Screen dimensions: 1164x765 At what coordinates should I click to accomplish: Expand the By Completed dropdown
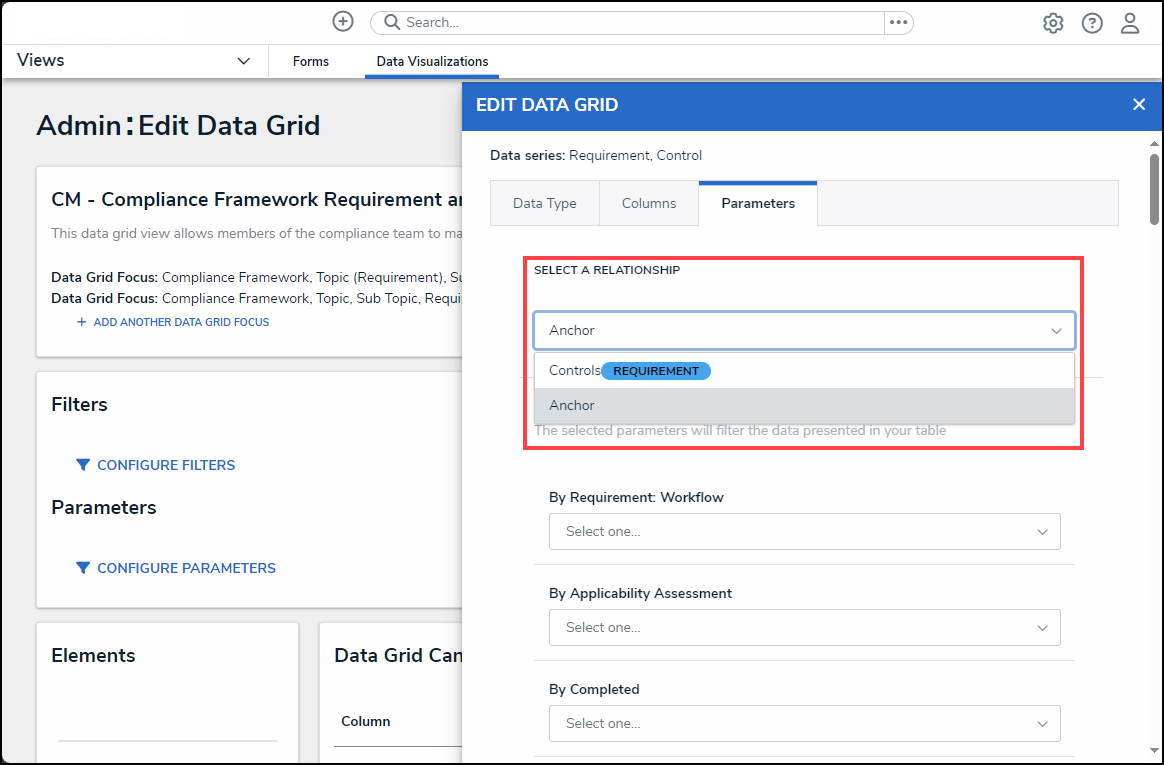pyautogui.click(x=804, y=724)
